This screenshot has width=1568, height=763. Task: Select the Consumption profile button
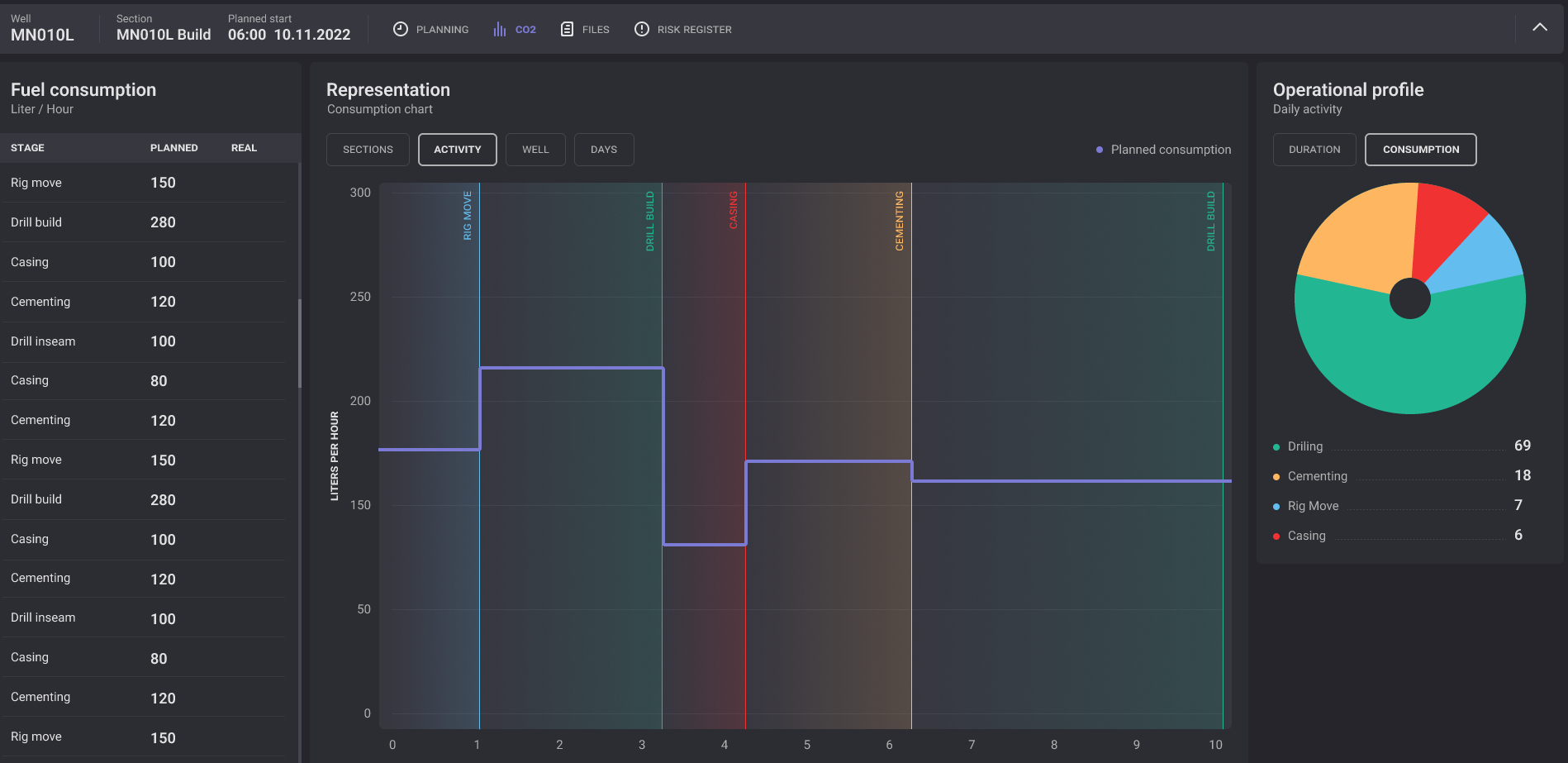(x=1420, y=150)
